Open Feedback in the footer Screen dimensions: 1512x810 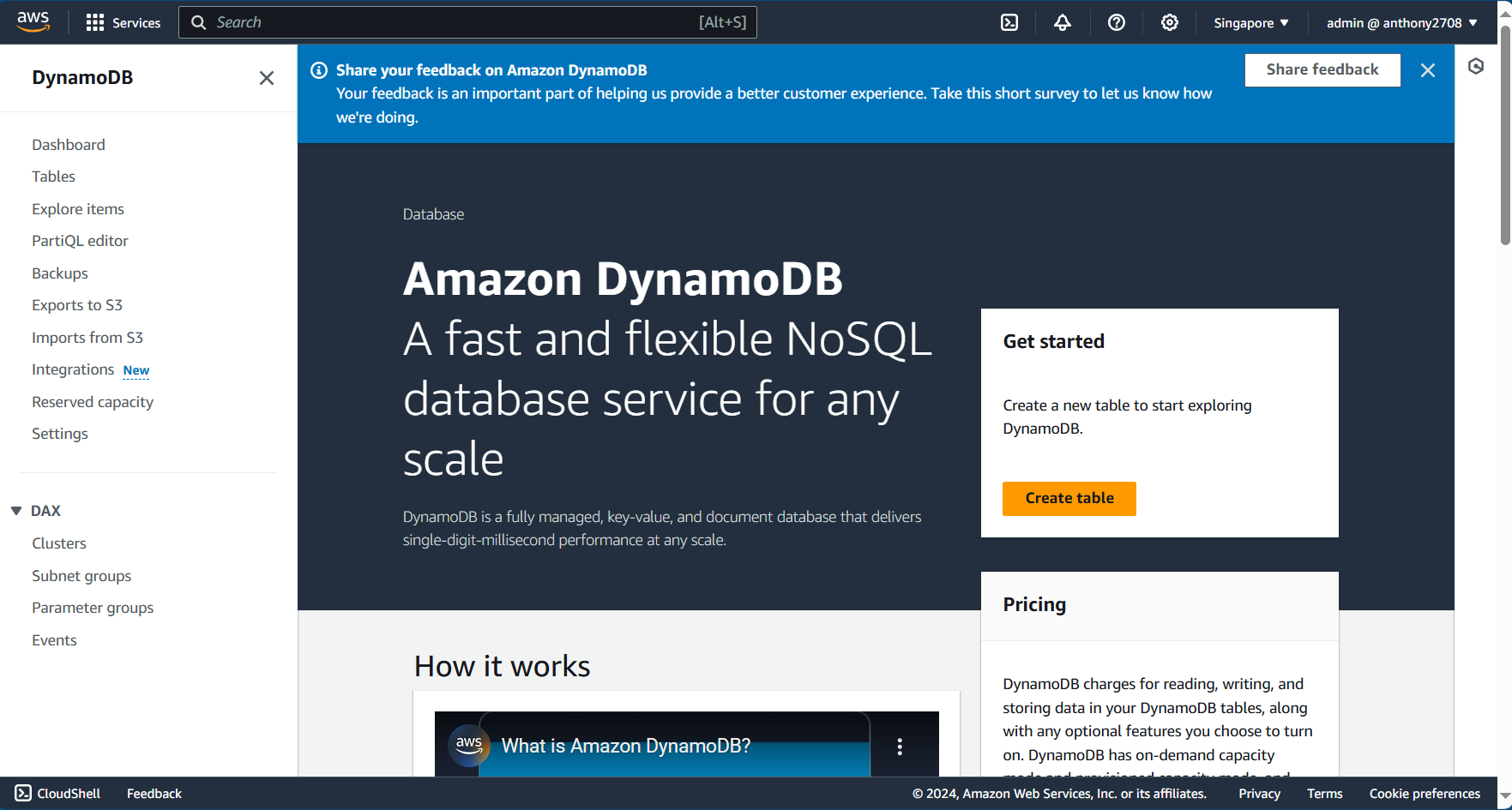pyautogui.click(x=154, y=794)
